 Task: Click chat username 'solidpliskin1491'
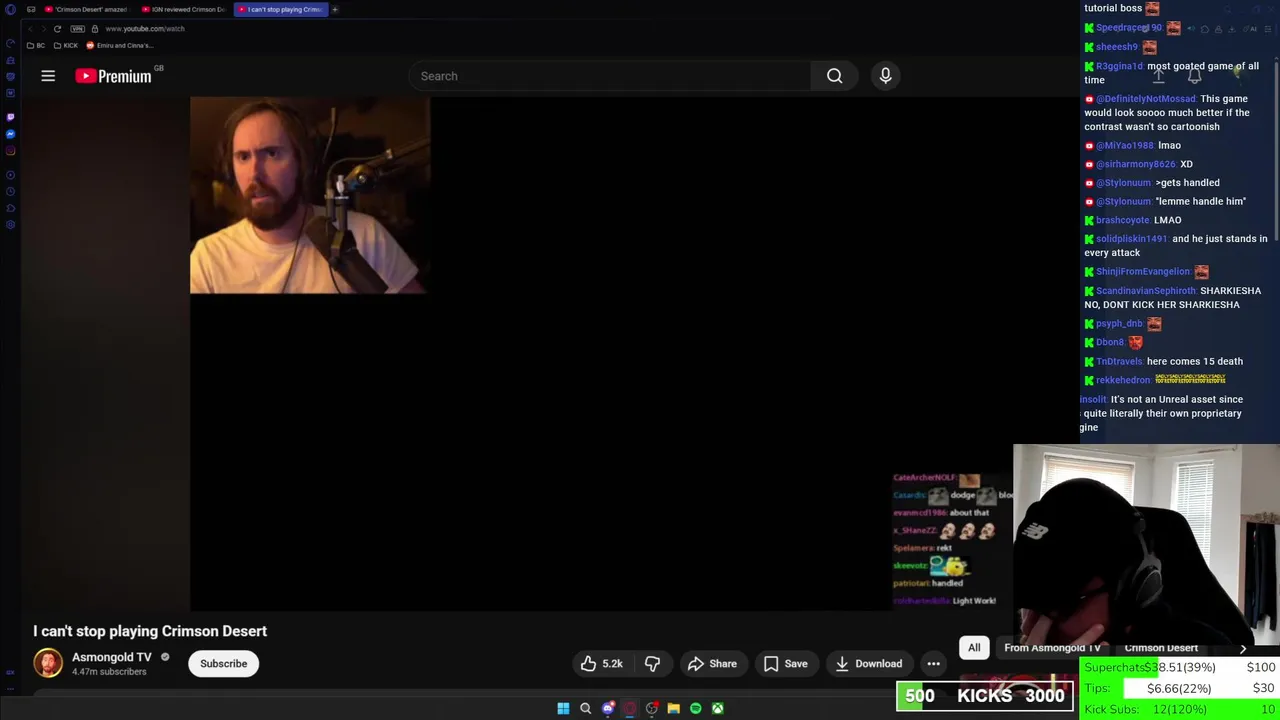pos(1132,239)
